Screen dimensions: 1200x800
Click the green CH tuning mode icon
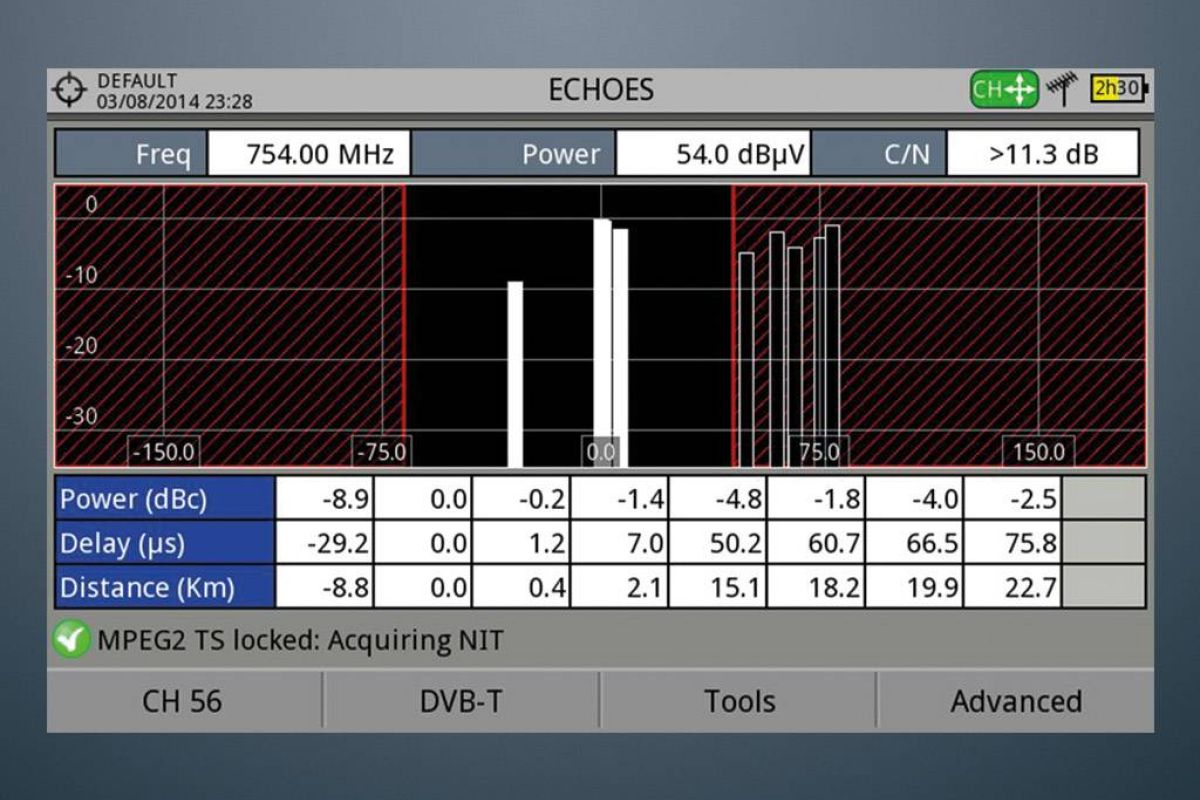click(1004, 90)
